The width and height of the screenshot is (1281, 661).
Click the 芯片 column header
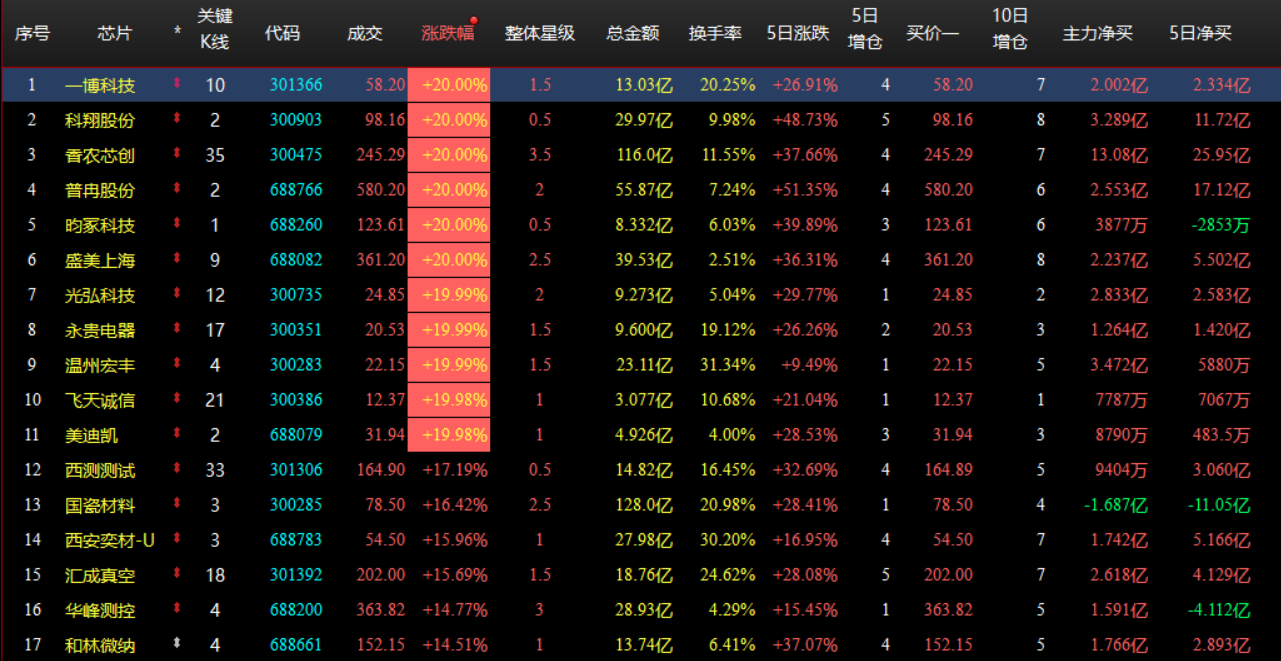tap(114, 32)
